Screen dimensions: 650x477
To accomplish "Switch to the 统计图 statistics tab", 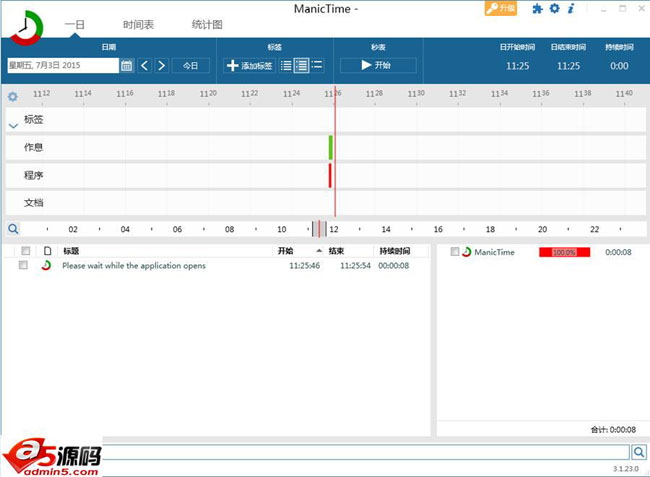I will (x=207, y=25).
